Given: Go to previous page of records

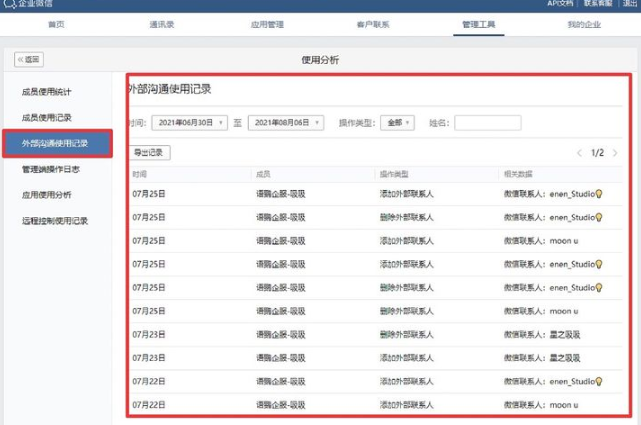Looking at the screenshot, I should (579, 153).
